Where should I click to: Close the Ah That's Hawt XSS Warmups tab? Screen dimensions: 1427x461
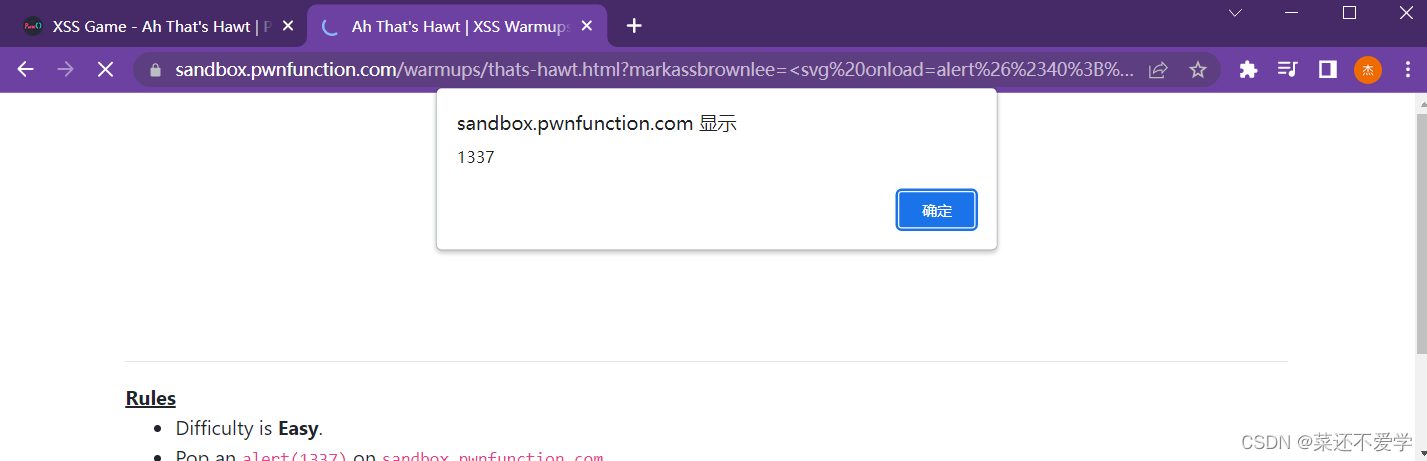click(x=587, y=27)
